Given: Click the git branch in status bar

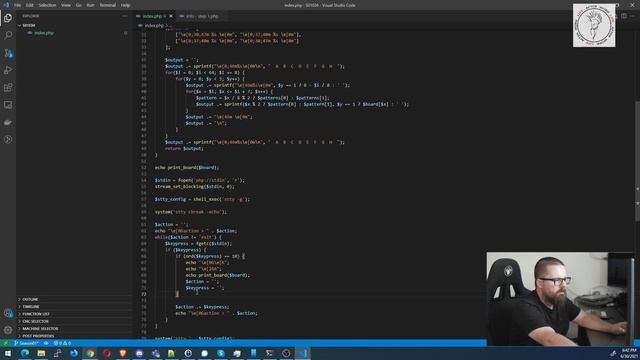Looking at the screenshot, I should click(x=26, y=343).
